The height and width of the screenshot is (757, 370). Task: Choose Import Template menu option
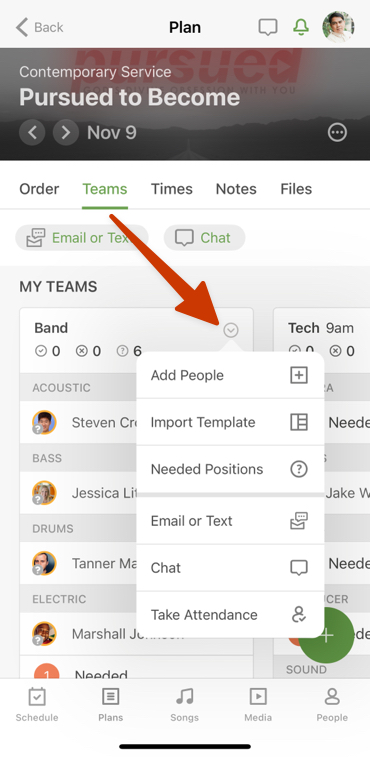230,422
